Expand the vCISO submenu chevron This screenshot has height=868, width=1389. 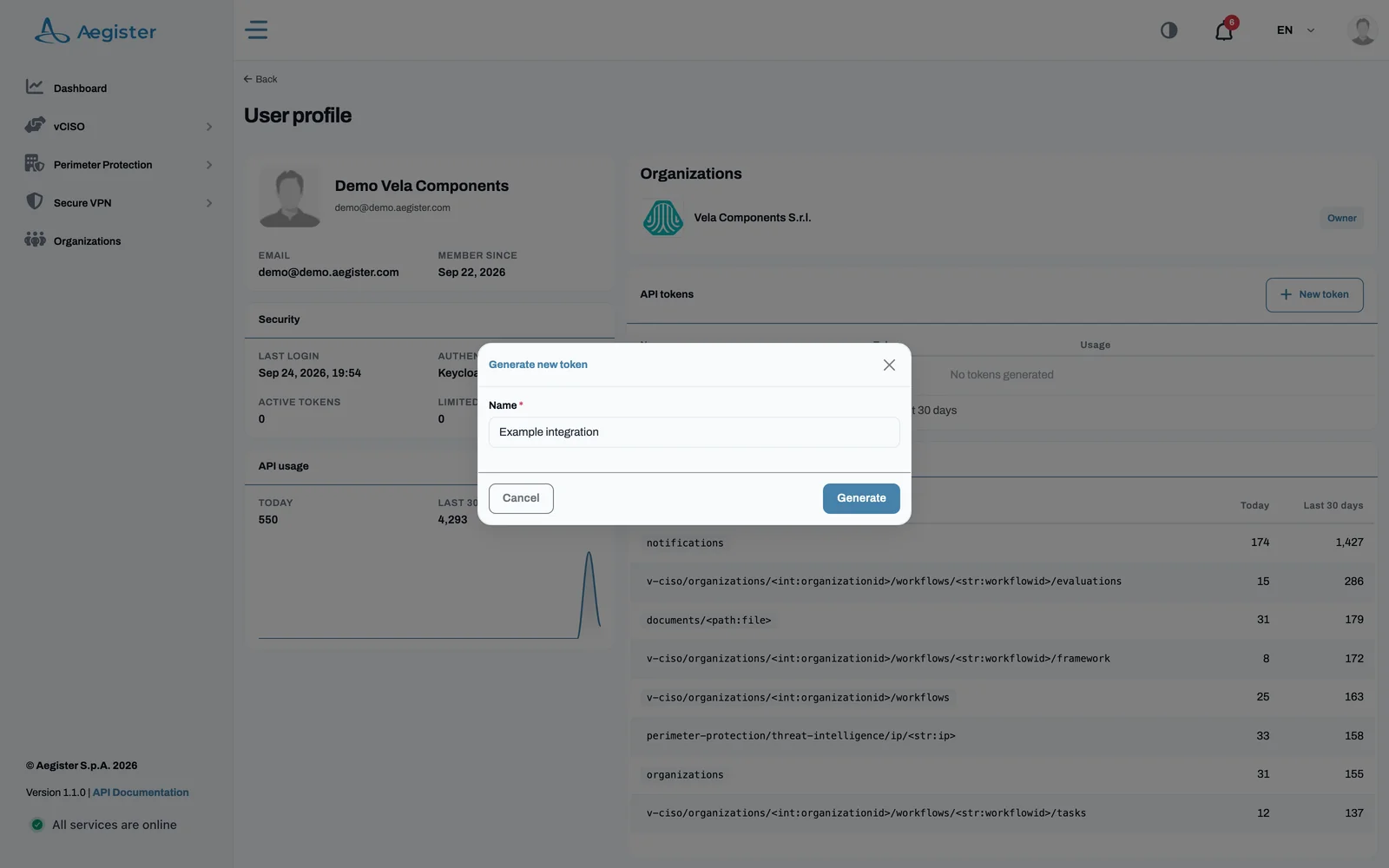tap(209, 127)
